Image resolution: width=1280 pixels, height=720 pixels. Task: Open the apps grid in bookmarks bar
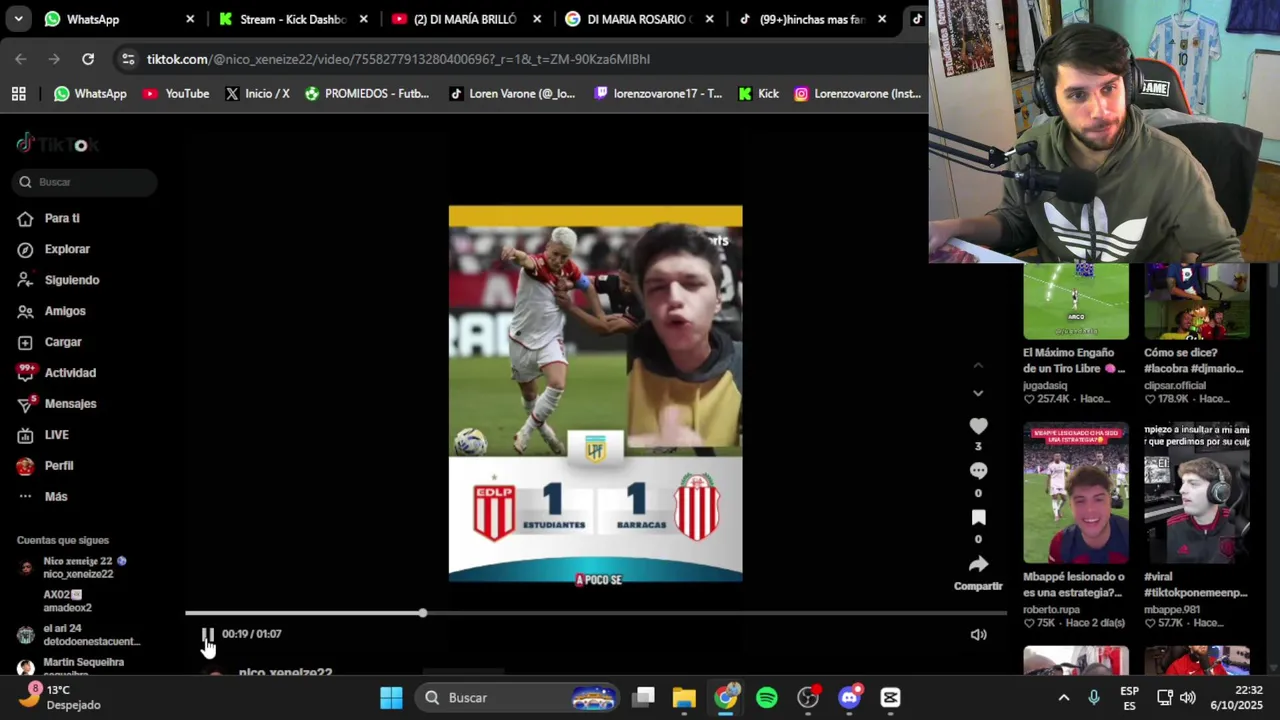point(18,93)
